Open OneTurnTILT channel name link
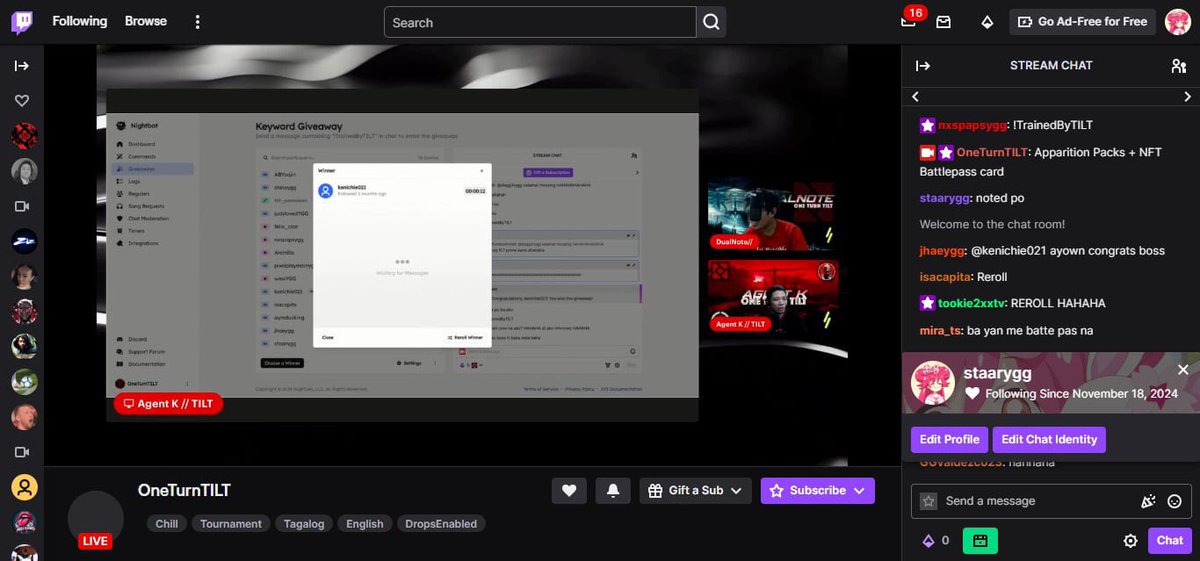 [x=184, y=490]
